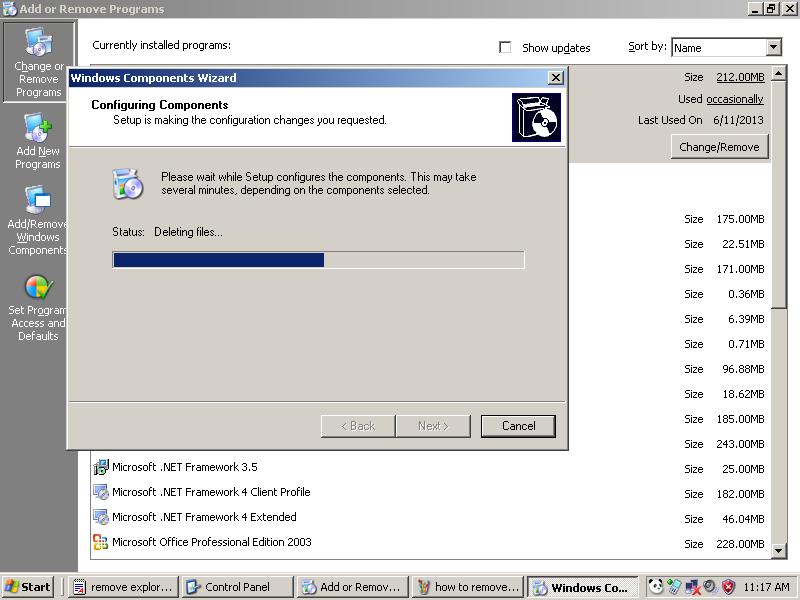Click .NET Framework 4 Client Profile icon

click(101, 492)
